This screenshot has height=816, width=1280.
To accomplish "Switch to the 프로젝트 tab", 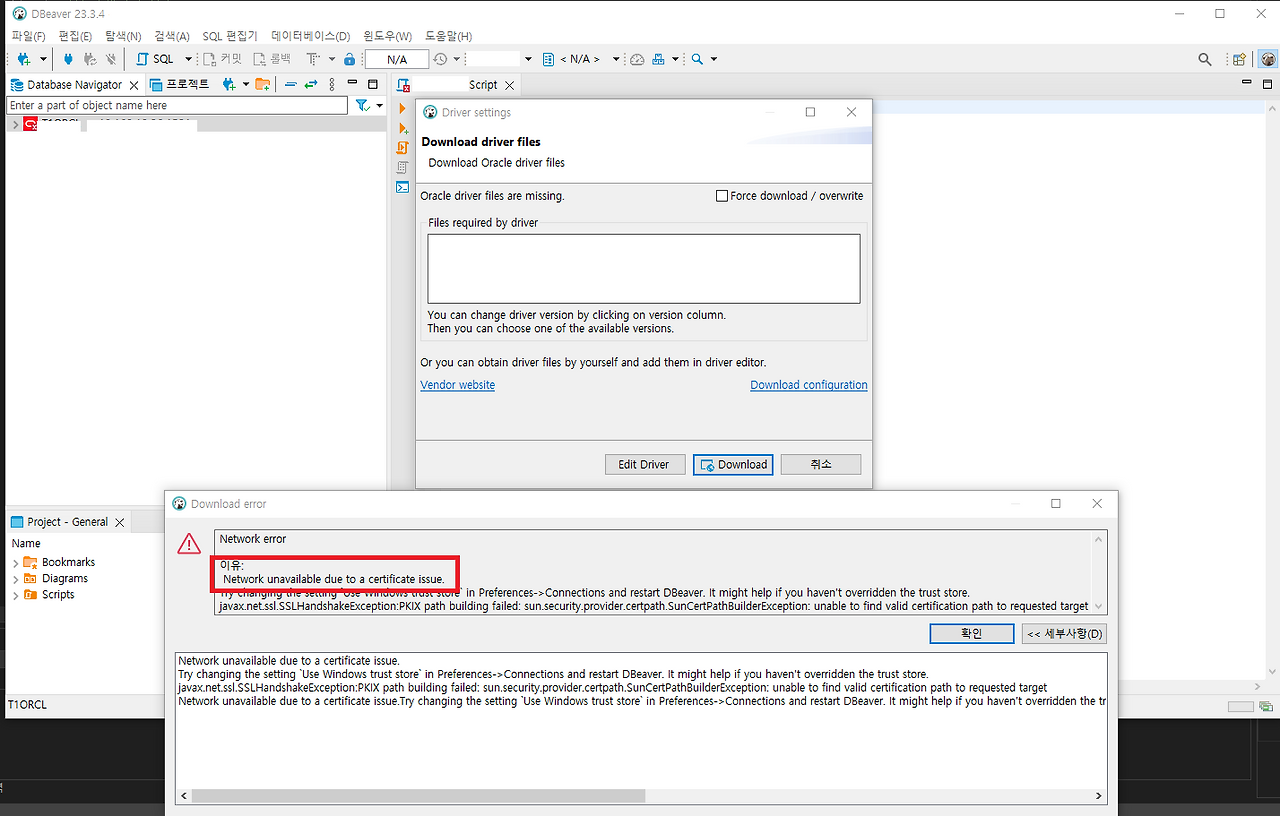I will click(179, 85).
